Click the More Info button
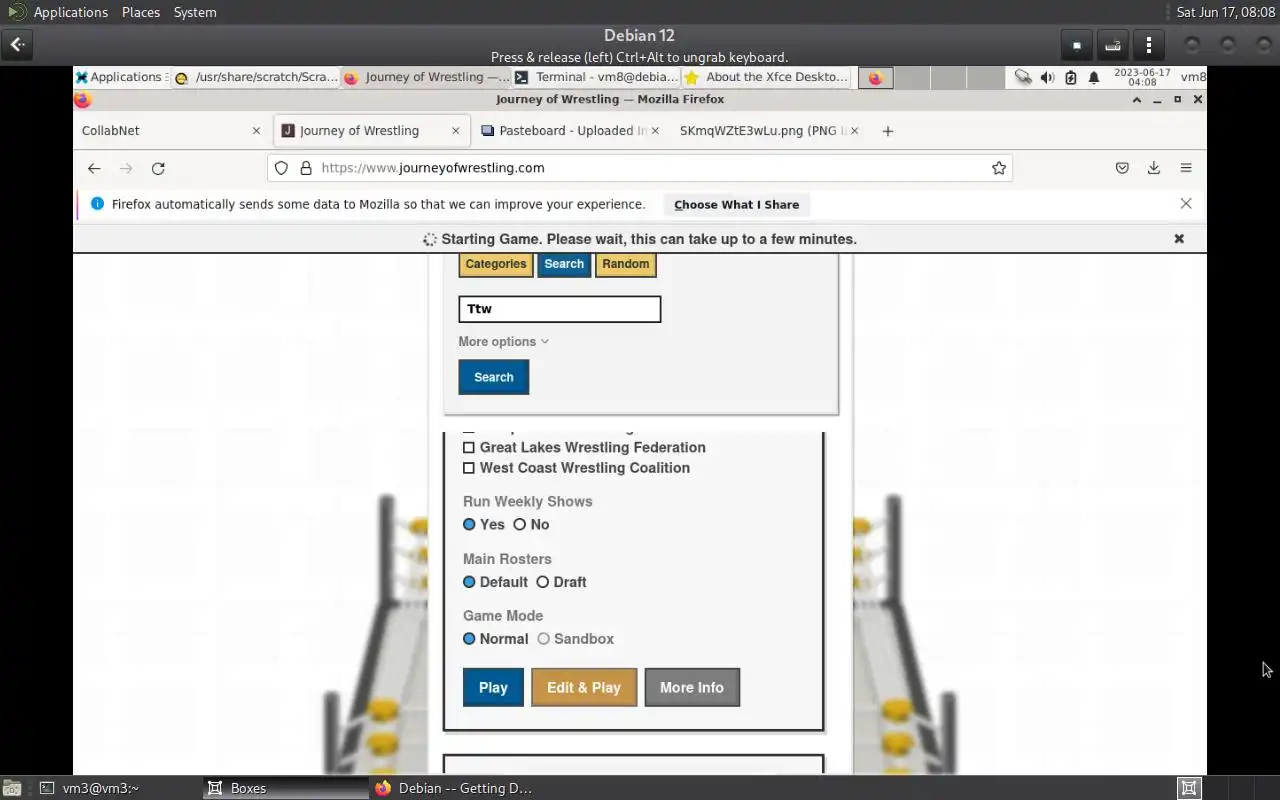1280x800 pixels. [692, 688]
